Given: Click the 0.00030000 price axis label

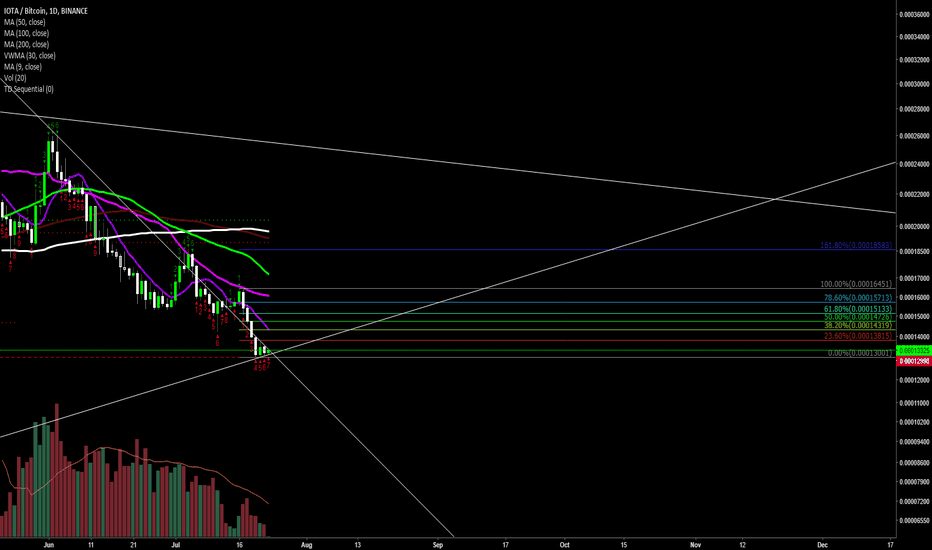Looking at the screenshot, I should click(914, 84).
